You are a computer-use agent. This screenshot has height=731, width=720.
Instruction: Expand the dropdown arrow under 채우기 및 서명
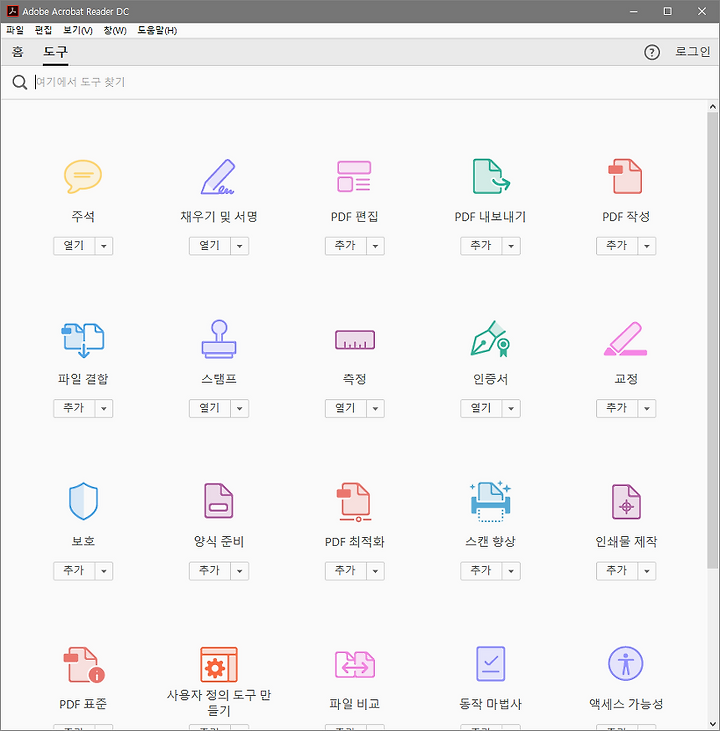point(240,246)
